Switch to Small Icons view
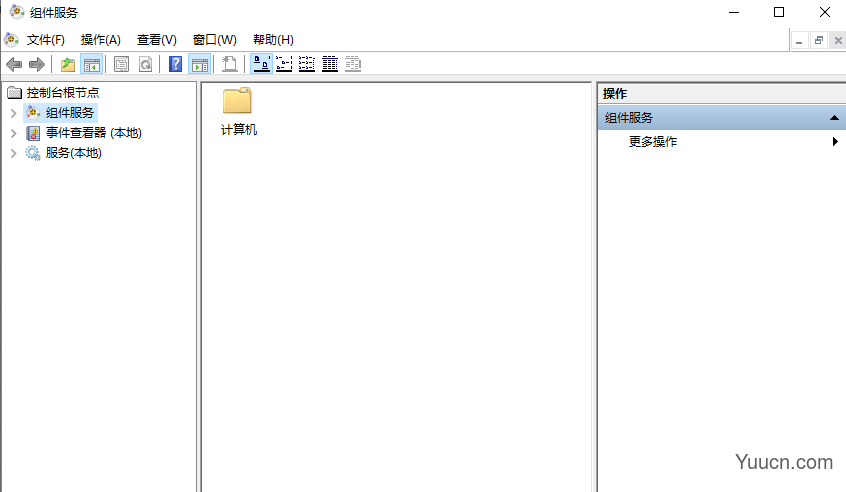 point(284,64)
